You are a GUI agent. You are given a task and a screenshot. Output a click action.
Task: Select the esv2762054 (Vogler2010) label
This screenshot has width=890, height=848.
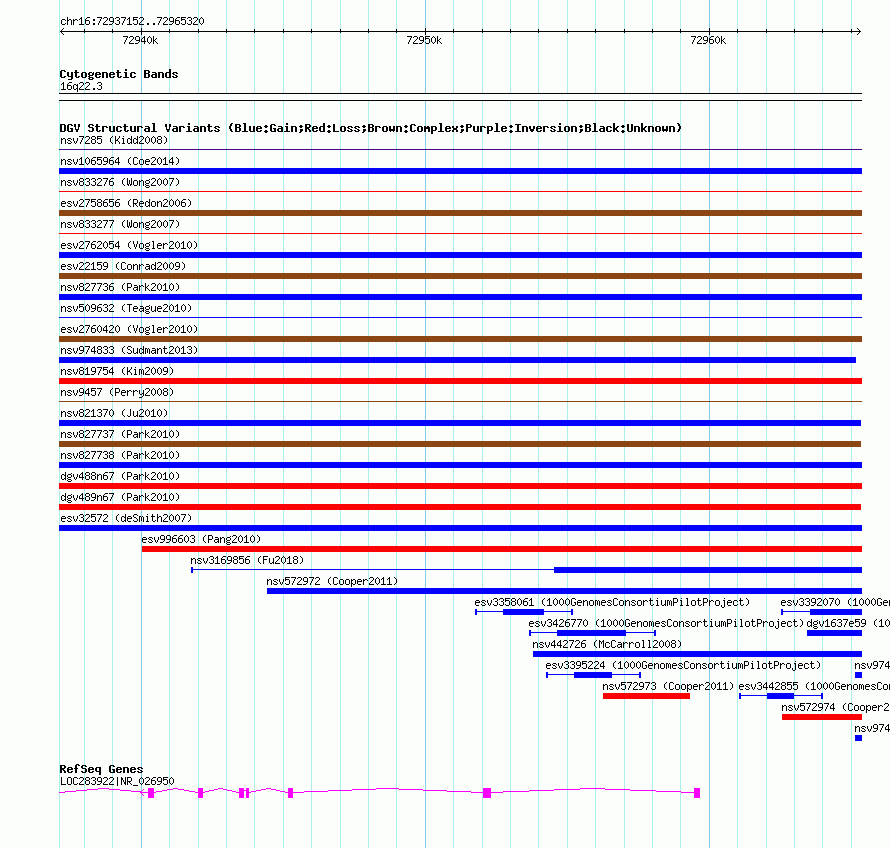point(129,245)
